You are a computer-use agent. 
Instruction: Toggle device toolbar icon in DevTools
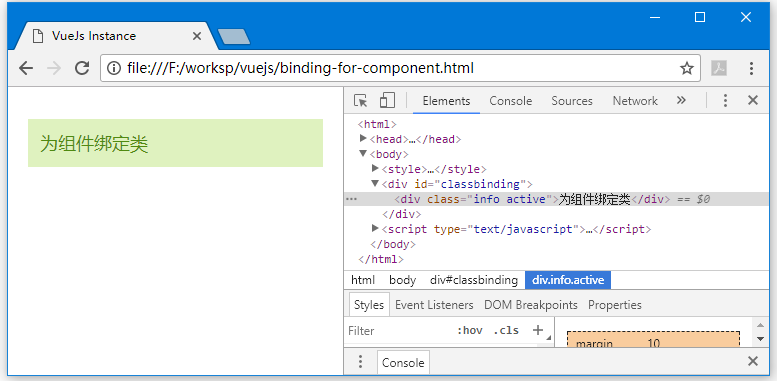[387, 100]
